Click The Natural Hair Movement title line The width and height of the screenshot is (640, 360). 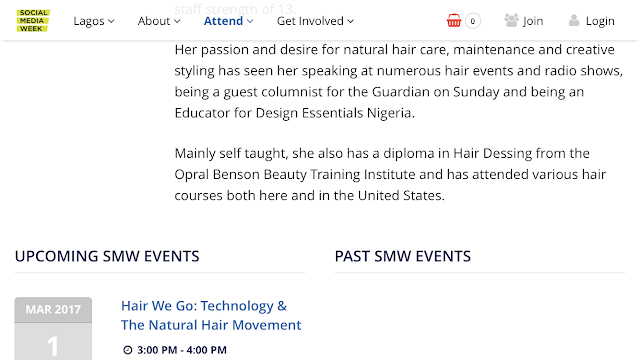point(211,325)
